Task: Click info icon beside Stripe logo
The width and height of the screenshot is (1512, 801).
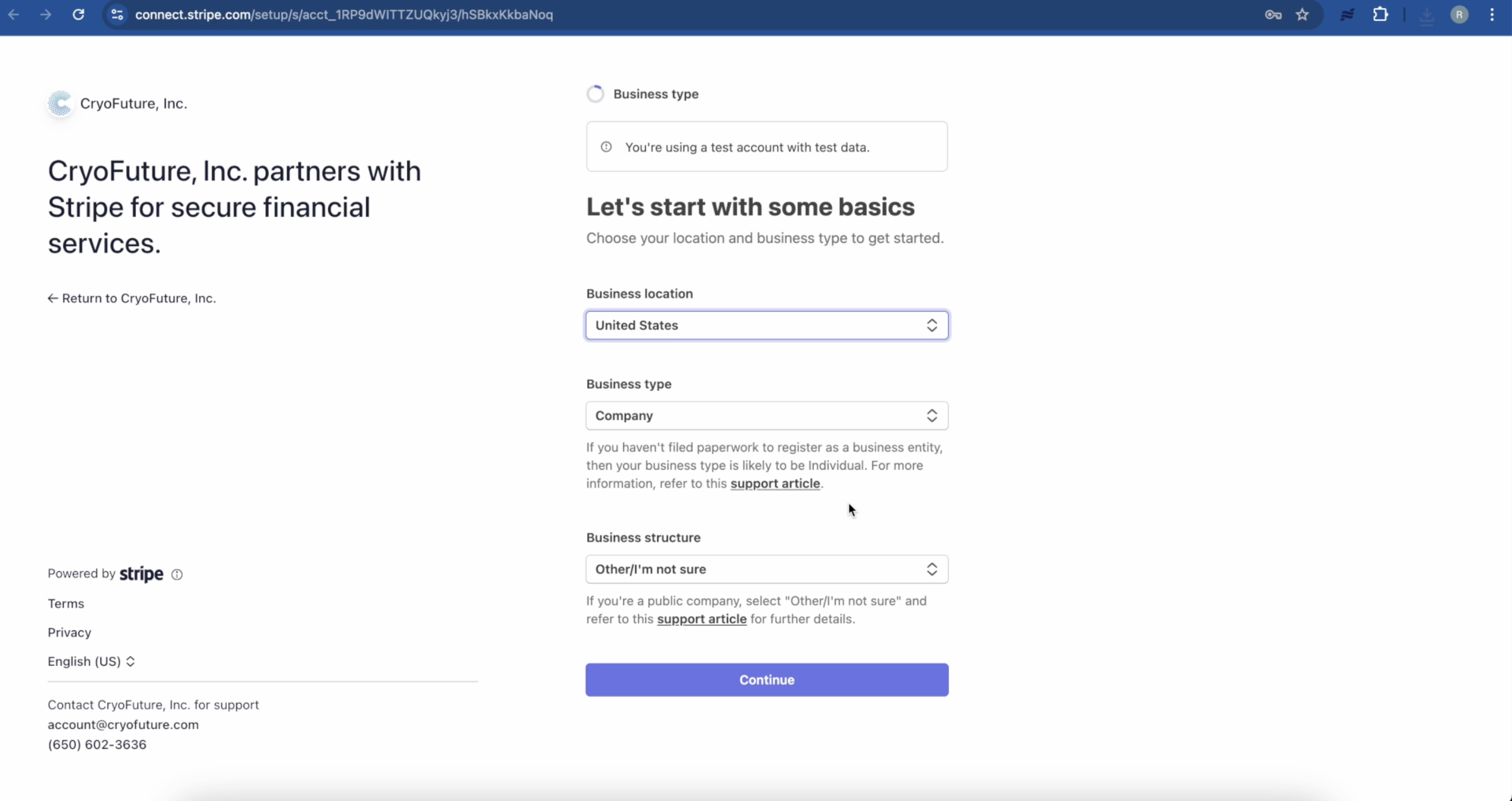Action: click(177, 575)
